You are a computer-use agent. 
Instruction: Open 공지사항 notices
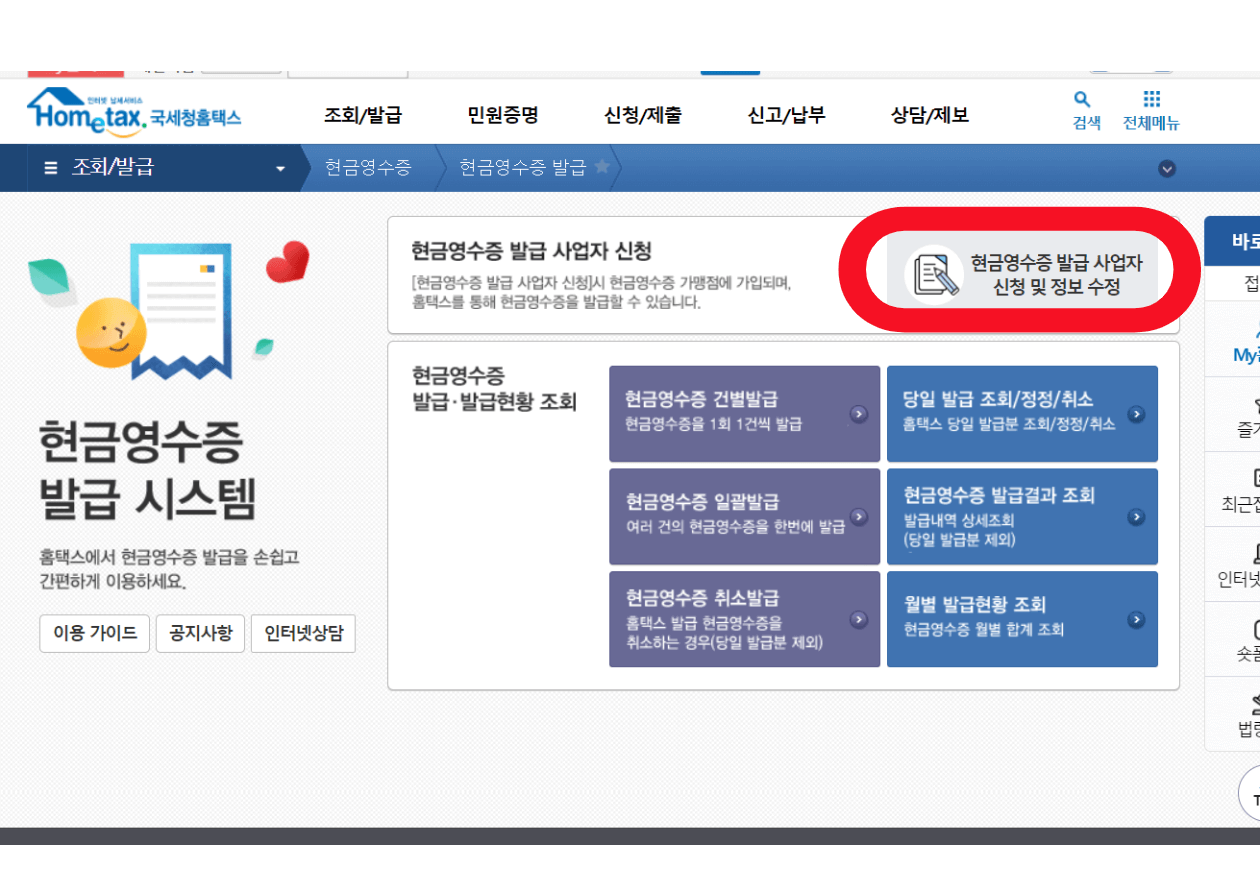click(x=200, y=633)
